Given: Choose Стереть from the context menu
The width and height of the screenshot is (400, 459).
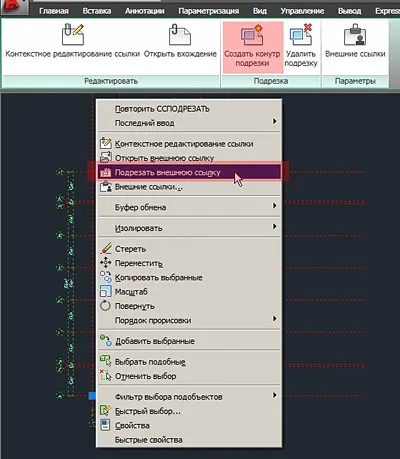Looking at the screenshot, I should point(189,249).
